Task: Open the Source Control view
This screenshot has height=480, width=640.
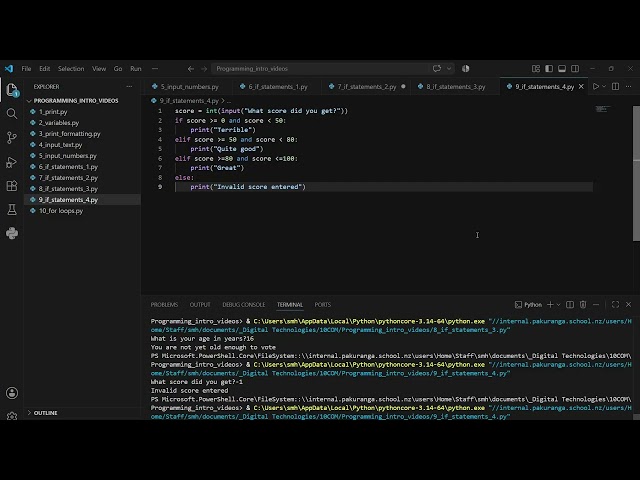Action: tap(12, 138)
